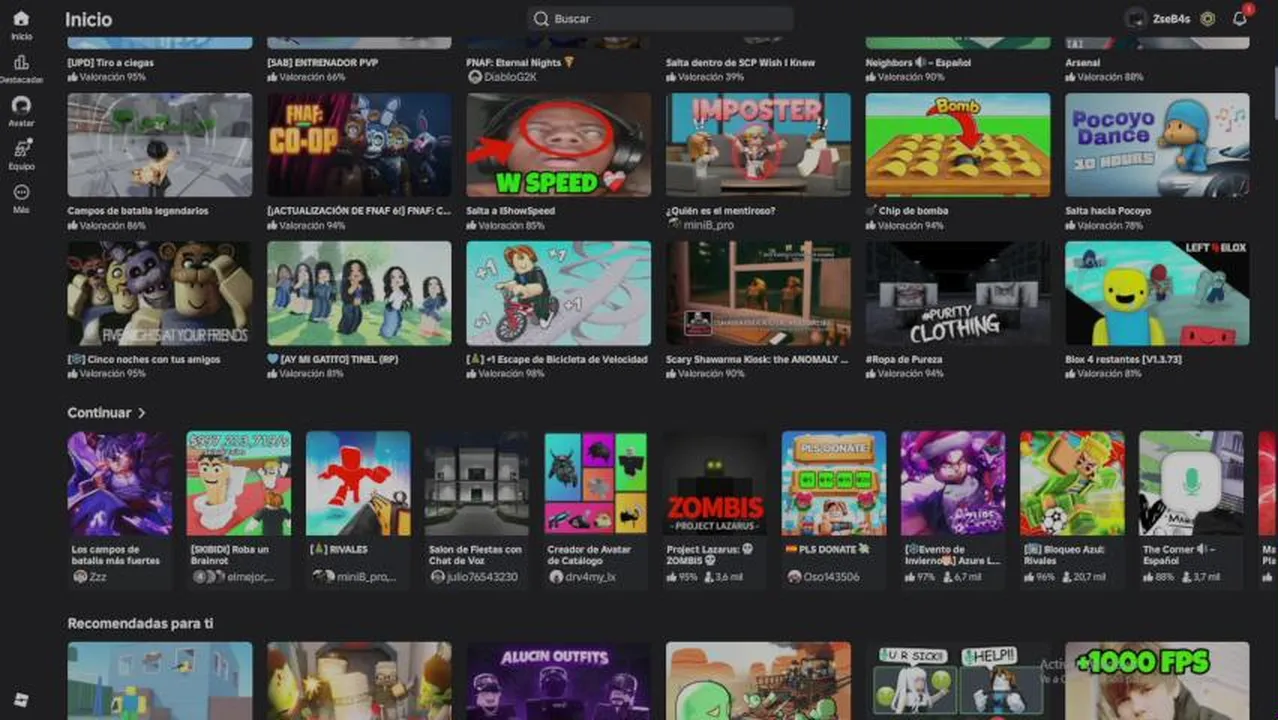Screen dimensions: 1278x720
Task: Click 'Salta a IShowSpeed' title
Action: 510,211
